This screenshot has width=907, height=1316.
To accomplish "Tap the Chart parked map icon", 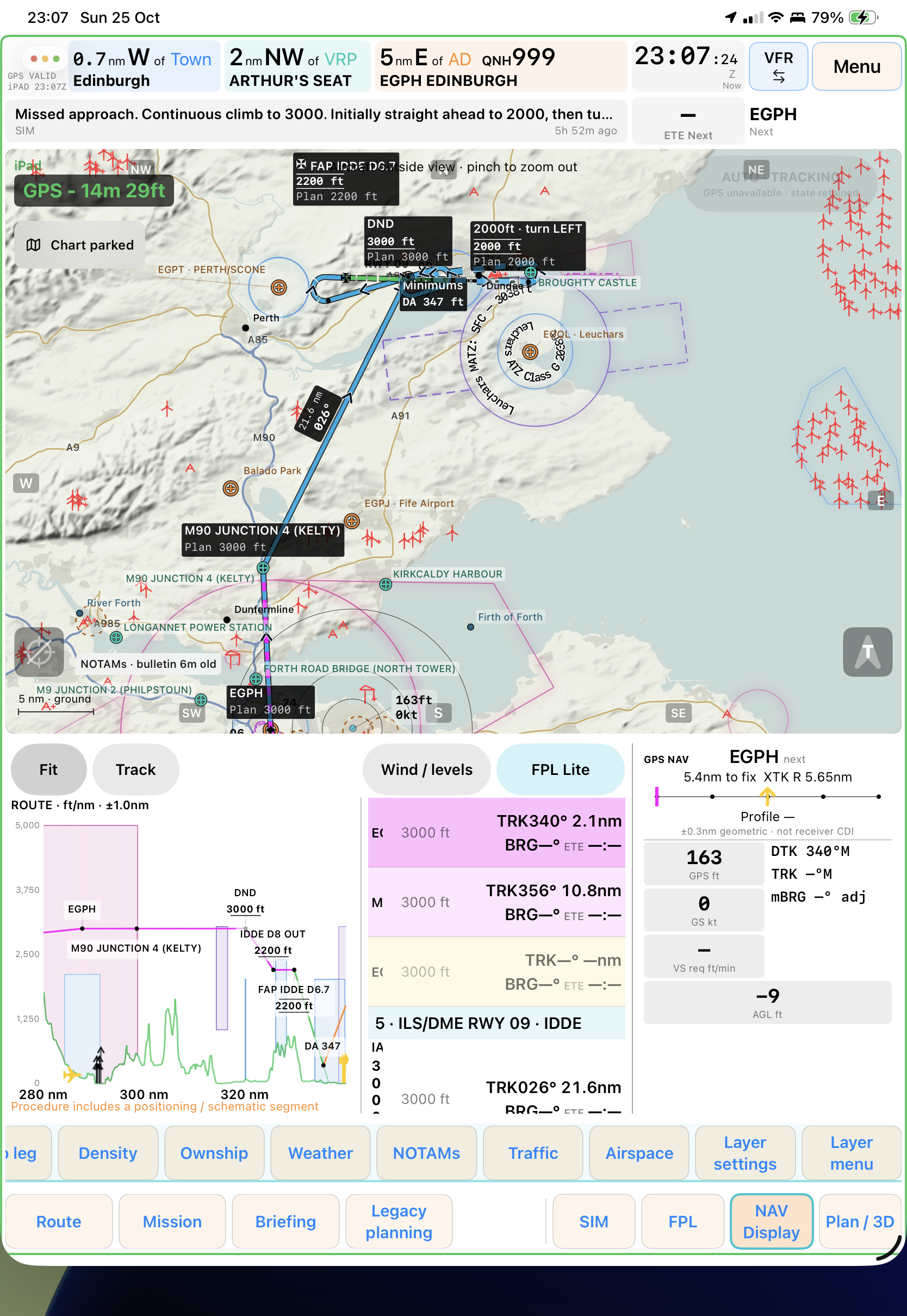I will 34,245.
